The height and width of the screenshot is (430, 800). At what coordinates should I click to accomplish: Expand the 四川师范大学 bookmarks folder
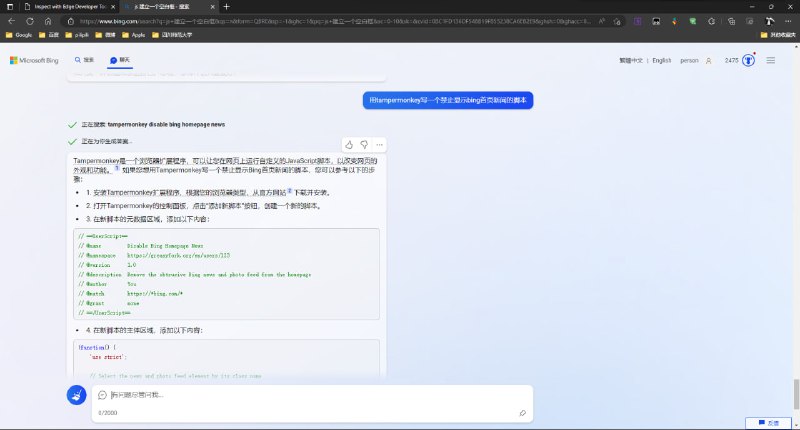point(172,35)
